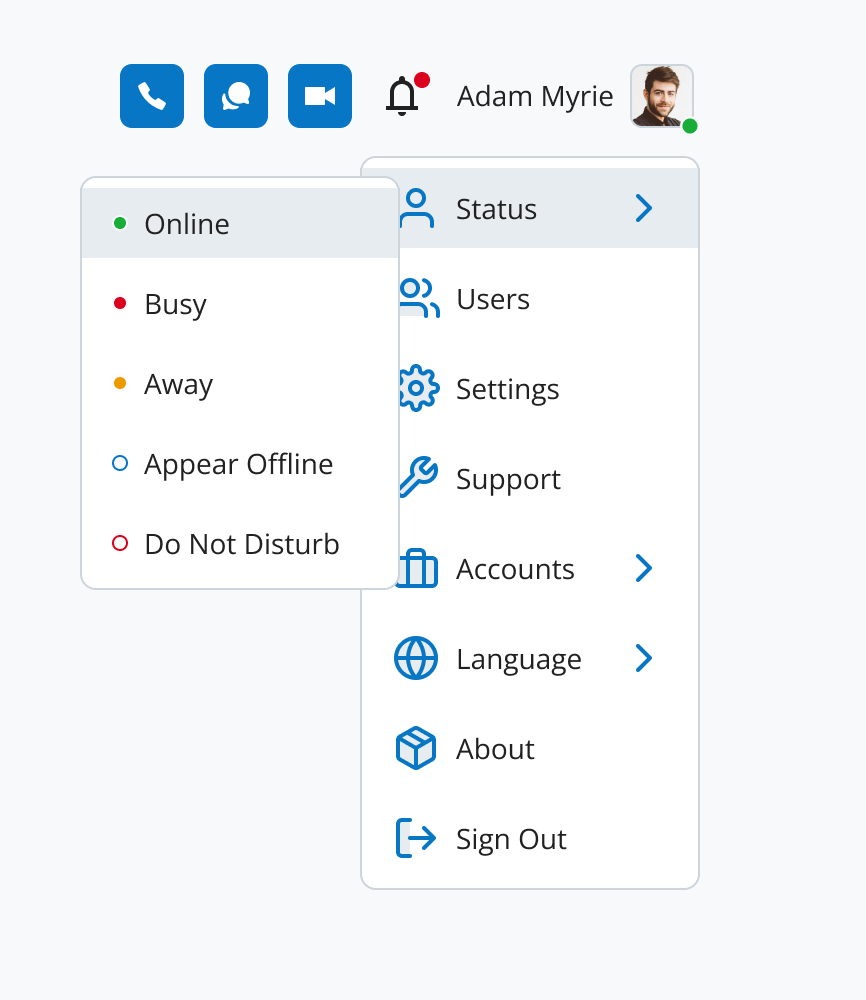
Task: Set status to Online
Action: [186, 224]
